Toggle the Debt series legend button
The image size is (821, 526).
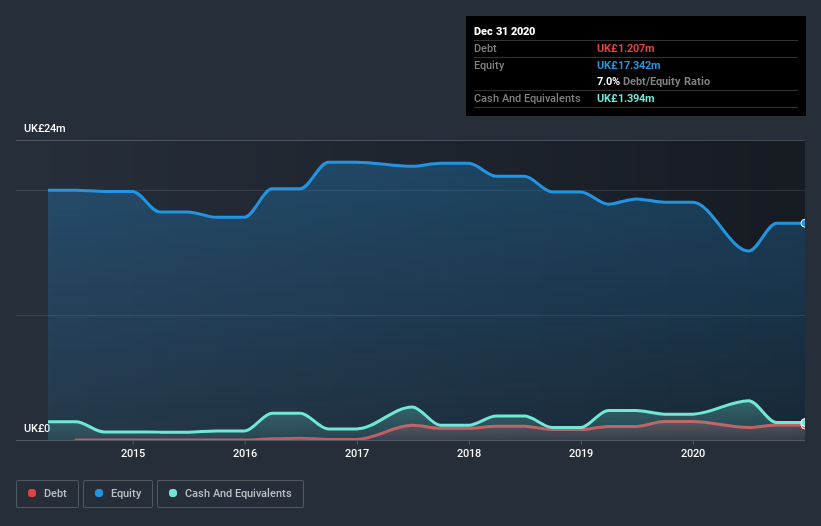[48, 494]
